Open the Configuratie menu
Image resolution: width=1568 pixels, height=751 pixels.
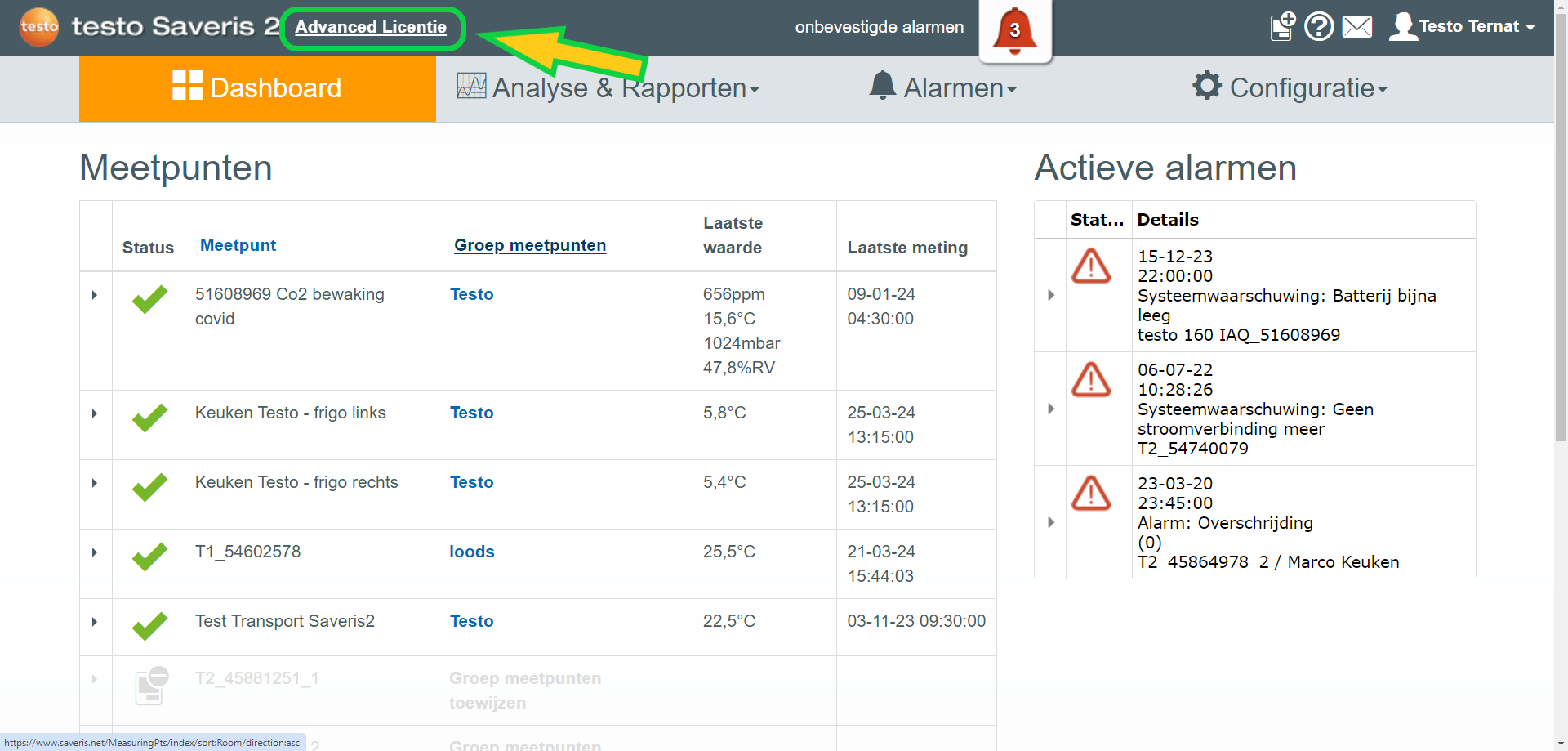pyautogui.click(x=1290, y=87)
